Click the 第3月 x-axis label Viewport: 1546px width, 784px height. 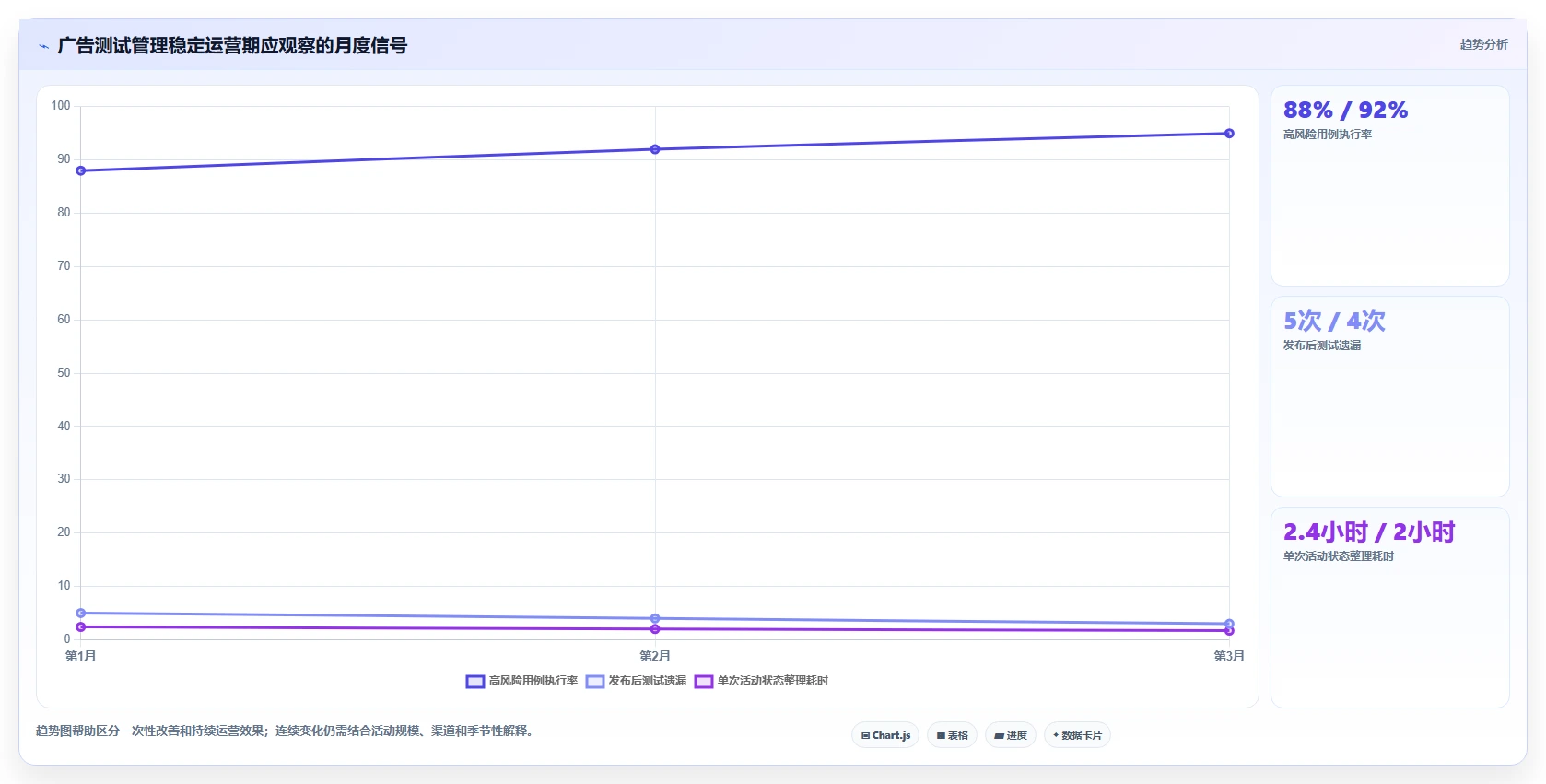click(x=1229, y=656)
